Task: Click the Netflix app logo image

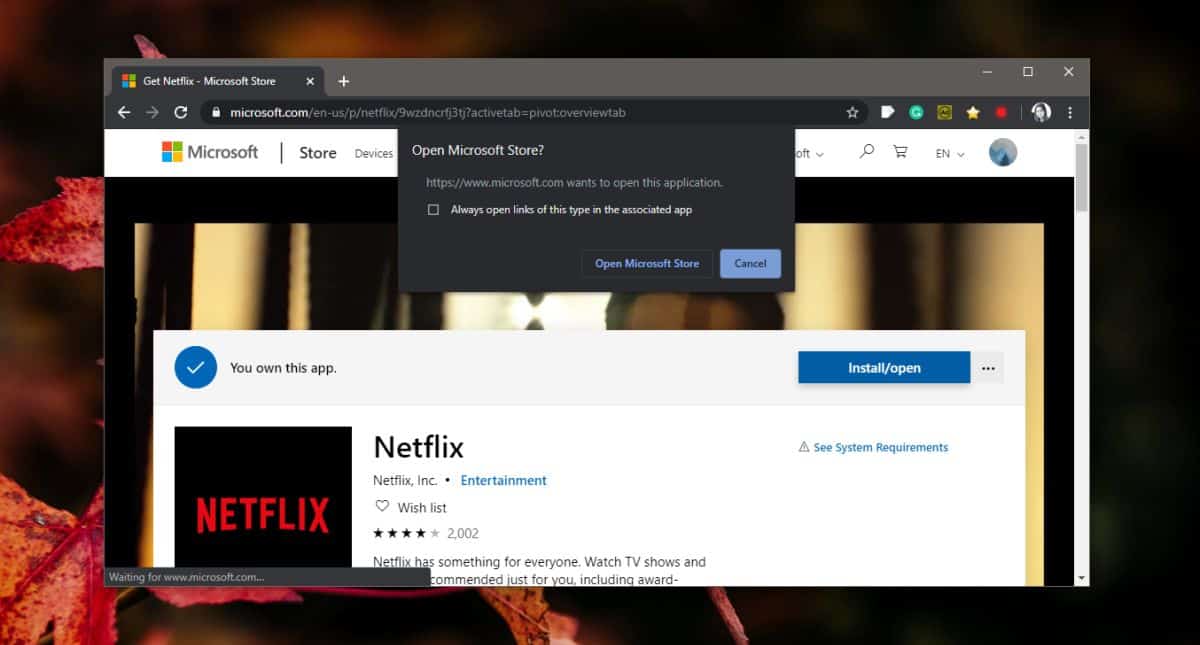Action: coord(263,497)
